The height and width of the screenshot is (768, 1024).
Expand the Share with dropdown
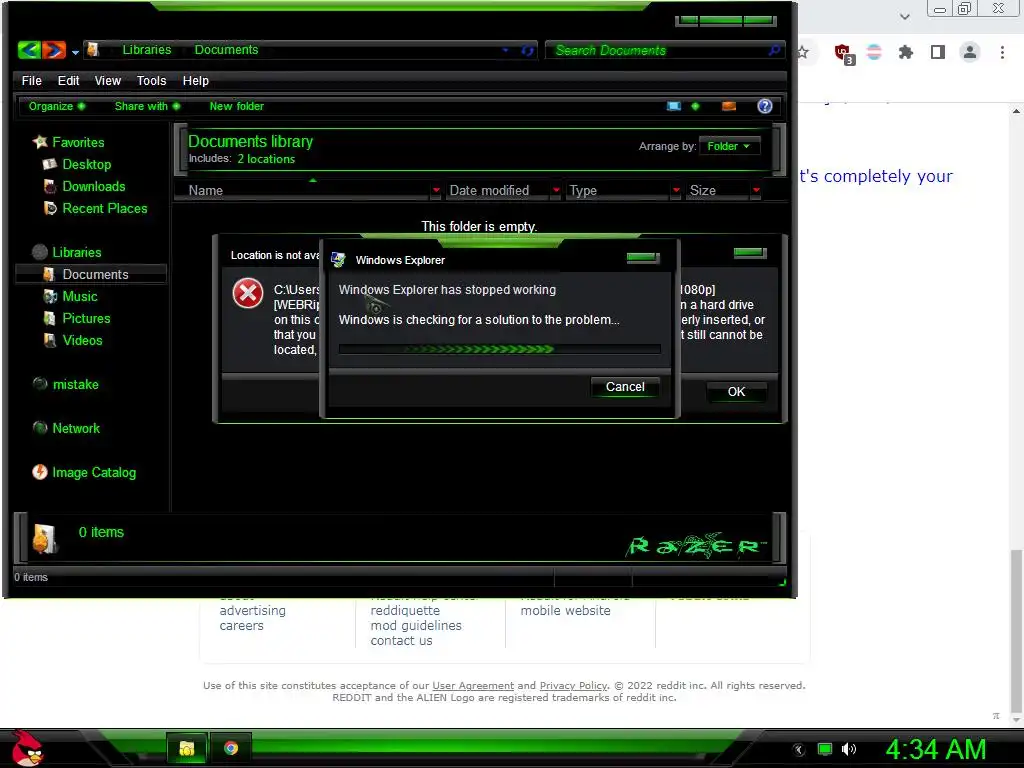click(x=147, y=106)
